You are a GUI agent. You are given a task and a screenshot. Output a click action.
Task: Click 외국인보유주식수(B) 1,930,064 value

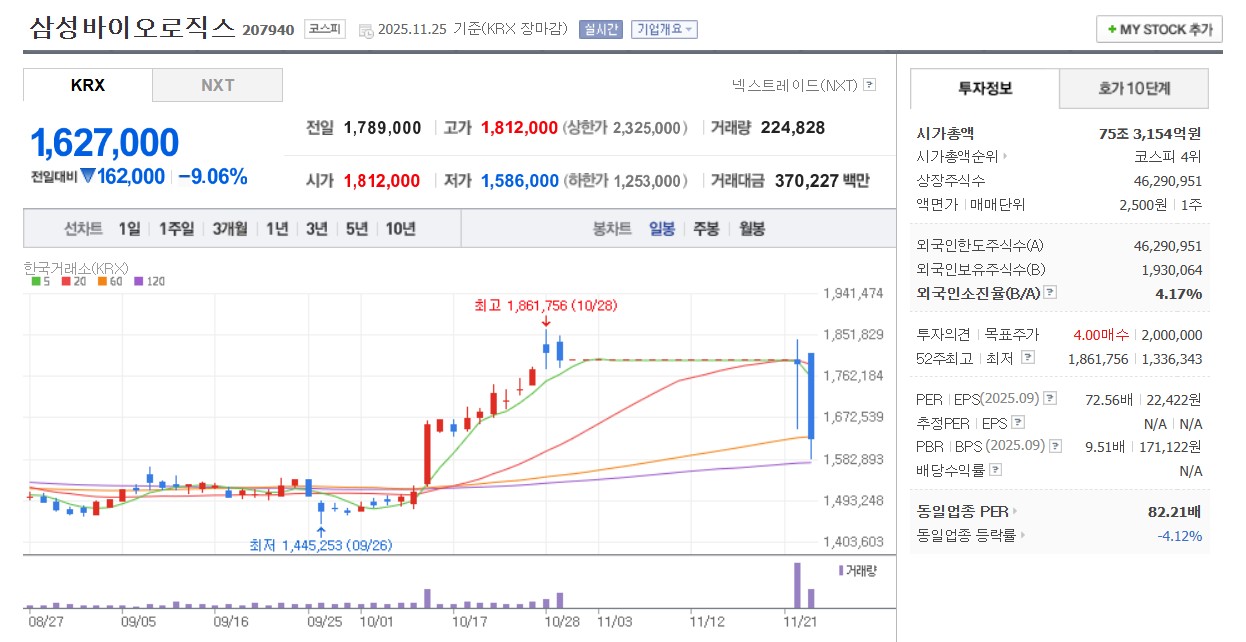tap(1172, 269)
